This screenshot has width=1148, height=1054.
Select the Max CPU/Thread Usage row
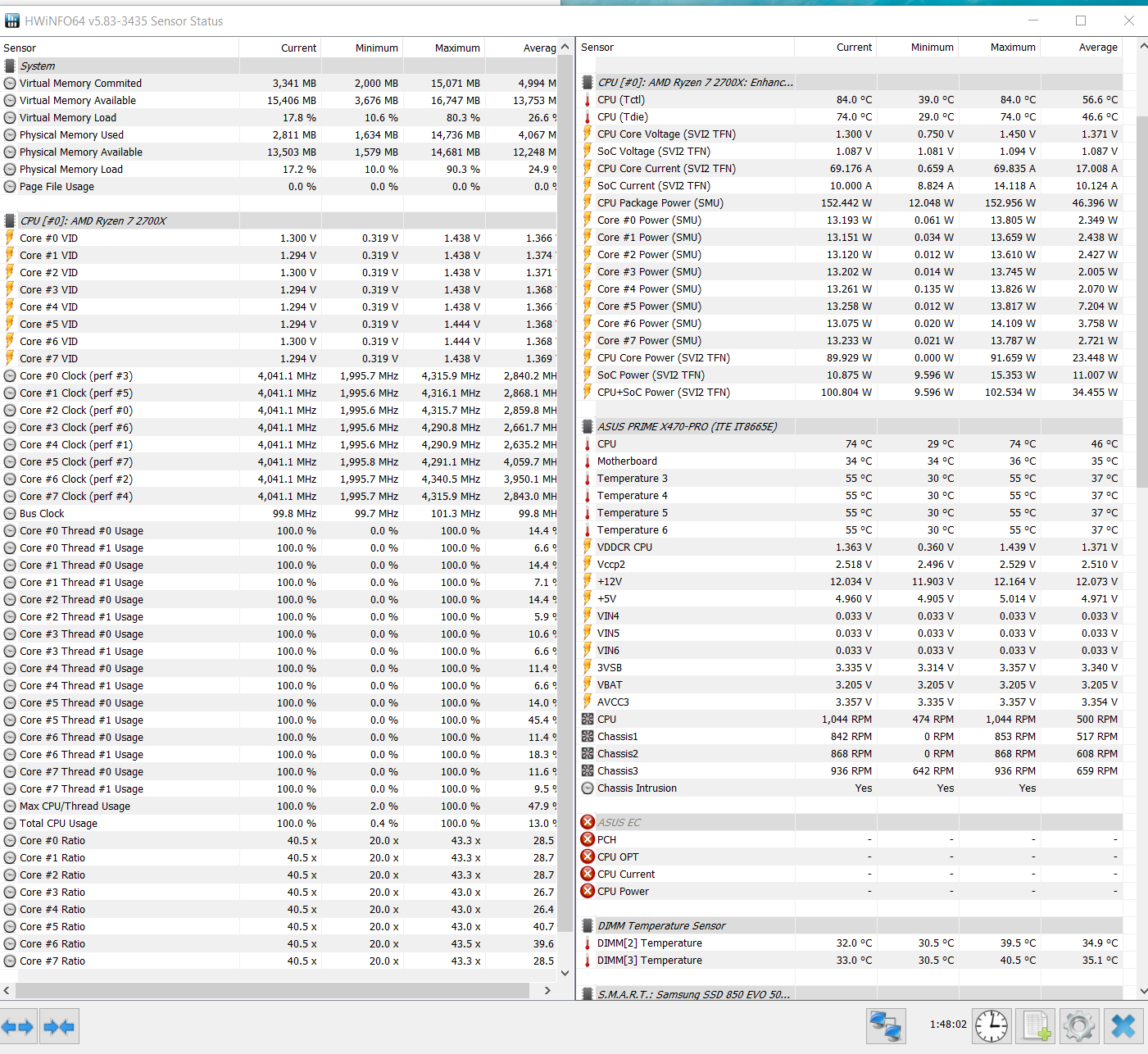coord(279,806)
